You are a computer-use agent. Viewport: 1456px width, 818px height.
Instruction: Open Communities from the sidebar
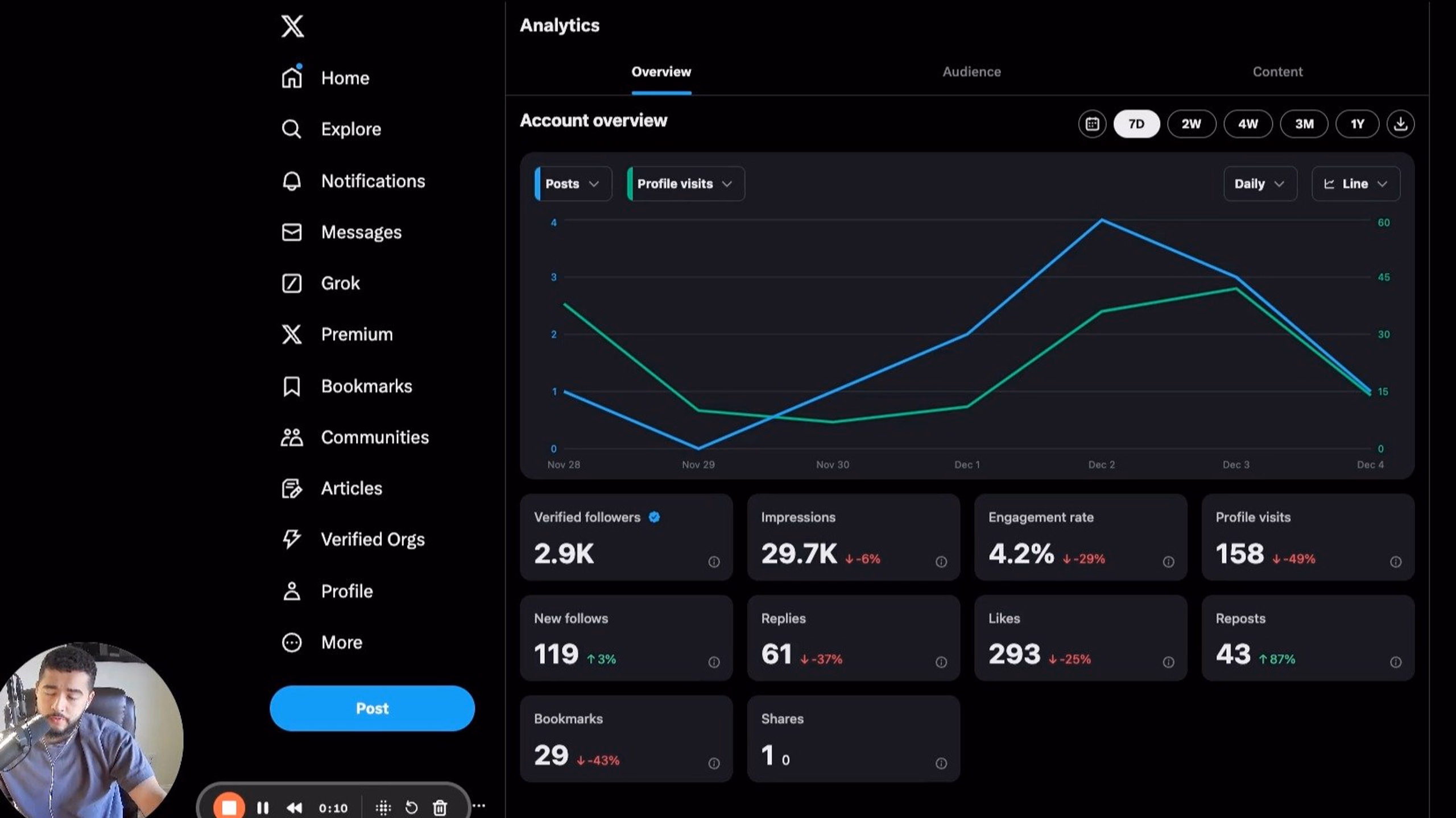point(355,437)
